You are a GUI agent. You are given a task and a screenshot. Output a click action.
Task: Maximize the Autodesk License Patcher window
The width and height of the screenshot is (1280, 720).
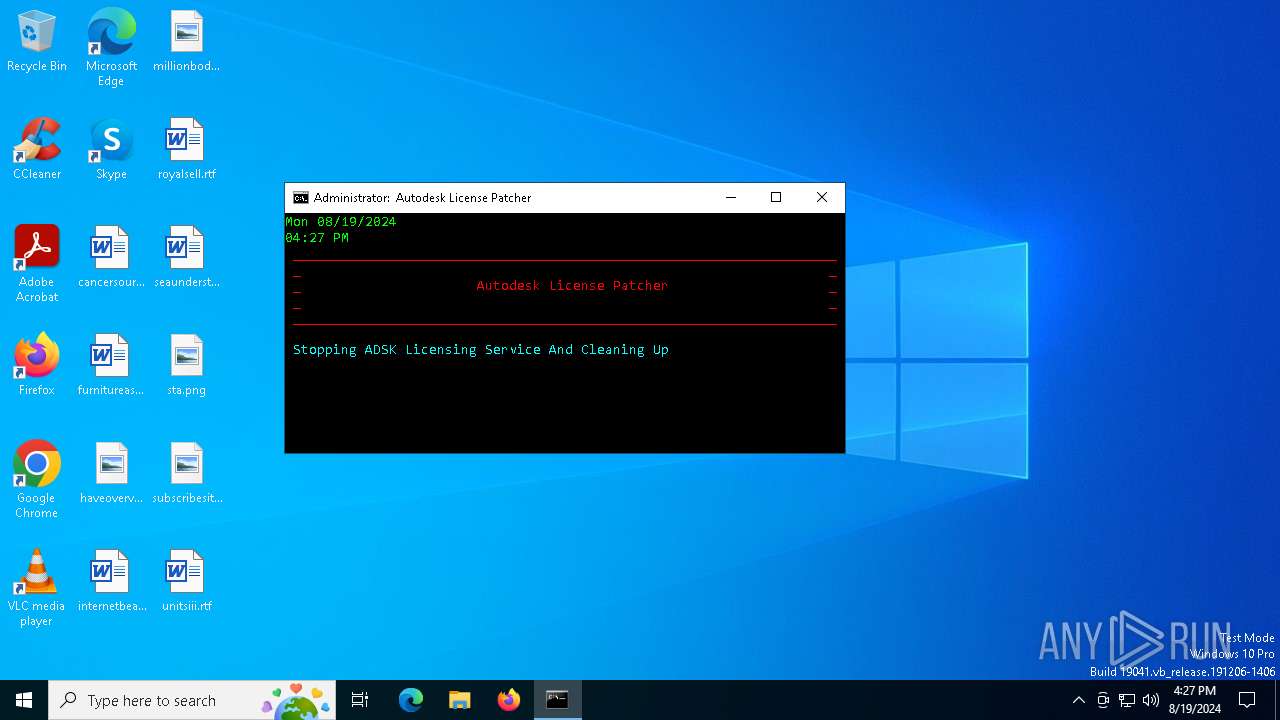(776, 198)
